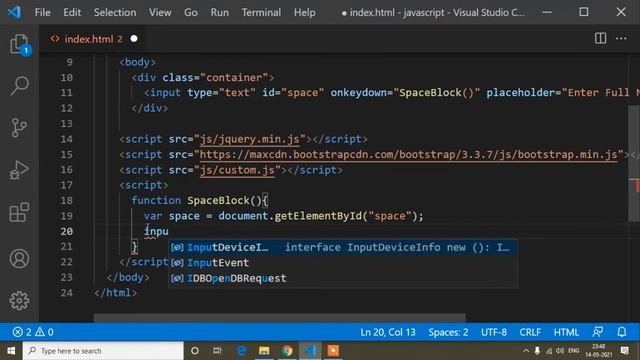The width and height of the screenshot is (640, 360).
Task: Open the notifications bell in status bar
Action: tap(622, 332)
